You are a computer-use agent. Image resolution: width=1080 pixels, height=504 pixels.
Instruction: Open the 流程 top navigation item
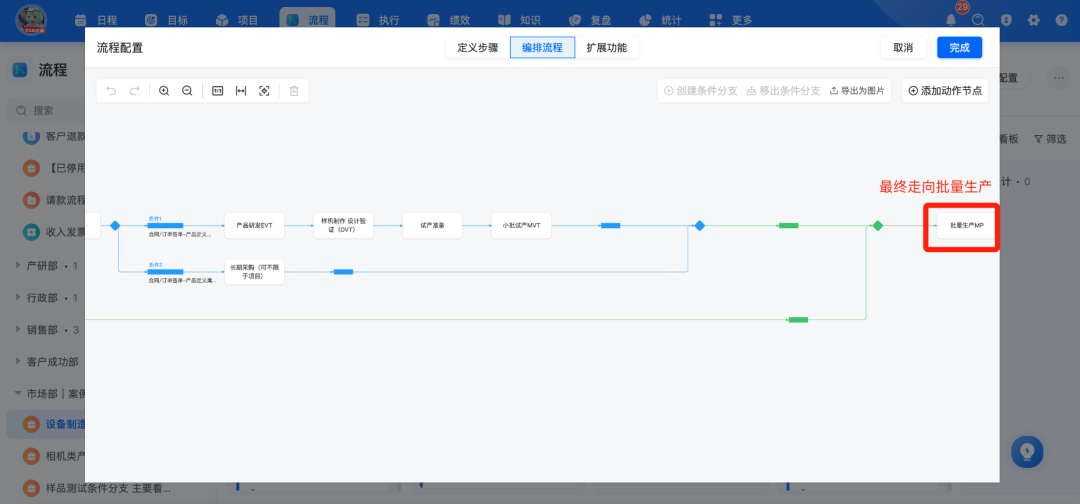pos(307,20)
